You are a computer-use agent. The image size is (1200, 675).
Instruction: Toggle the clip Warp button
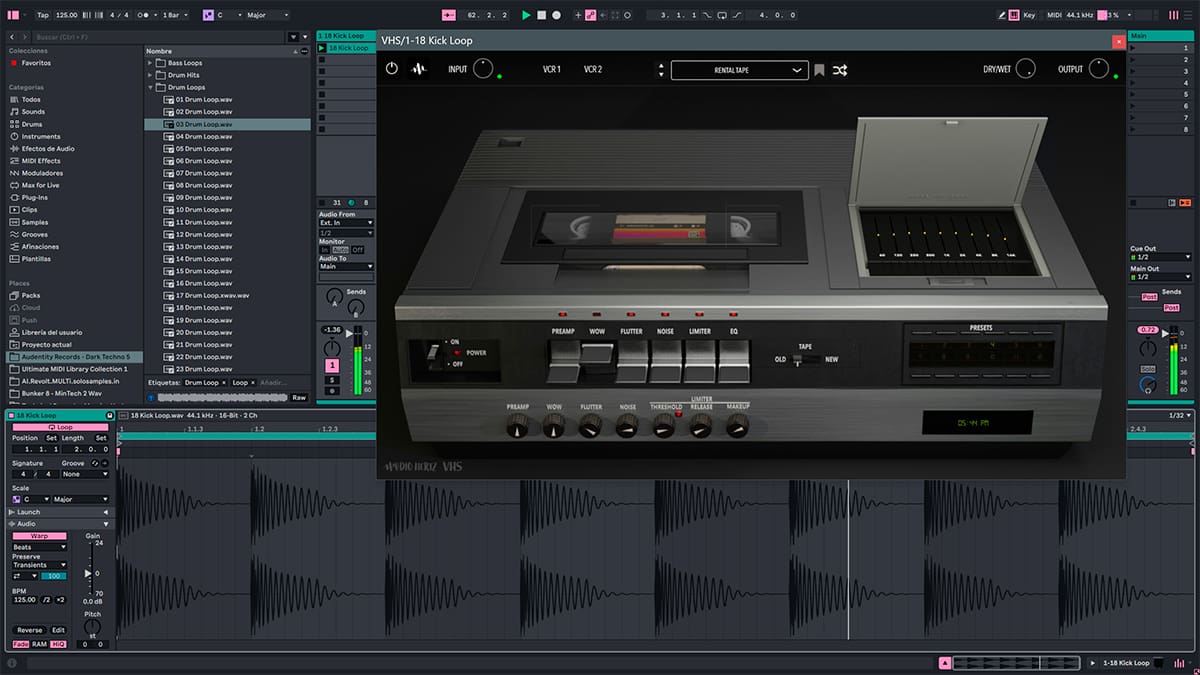[x=39, y=536]
